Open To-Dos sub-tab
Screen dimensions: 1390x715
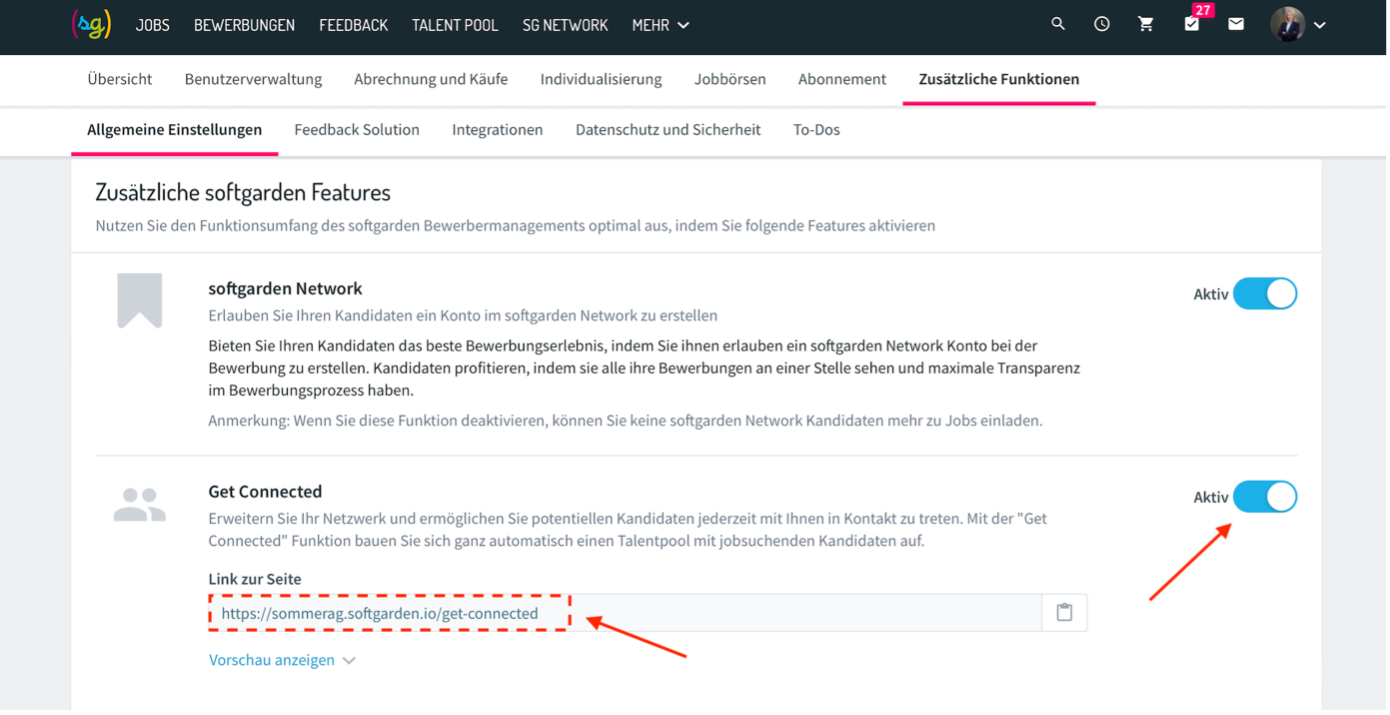pyautogui.click(x=816, y=130)
